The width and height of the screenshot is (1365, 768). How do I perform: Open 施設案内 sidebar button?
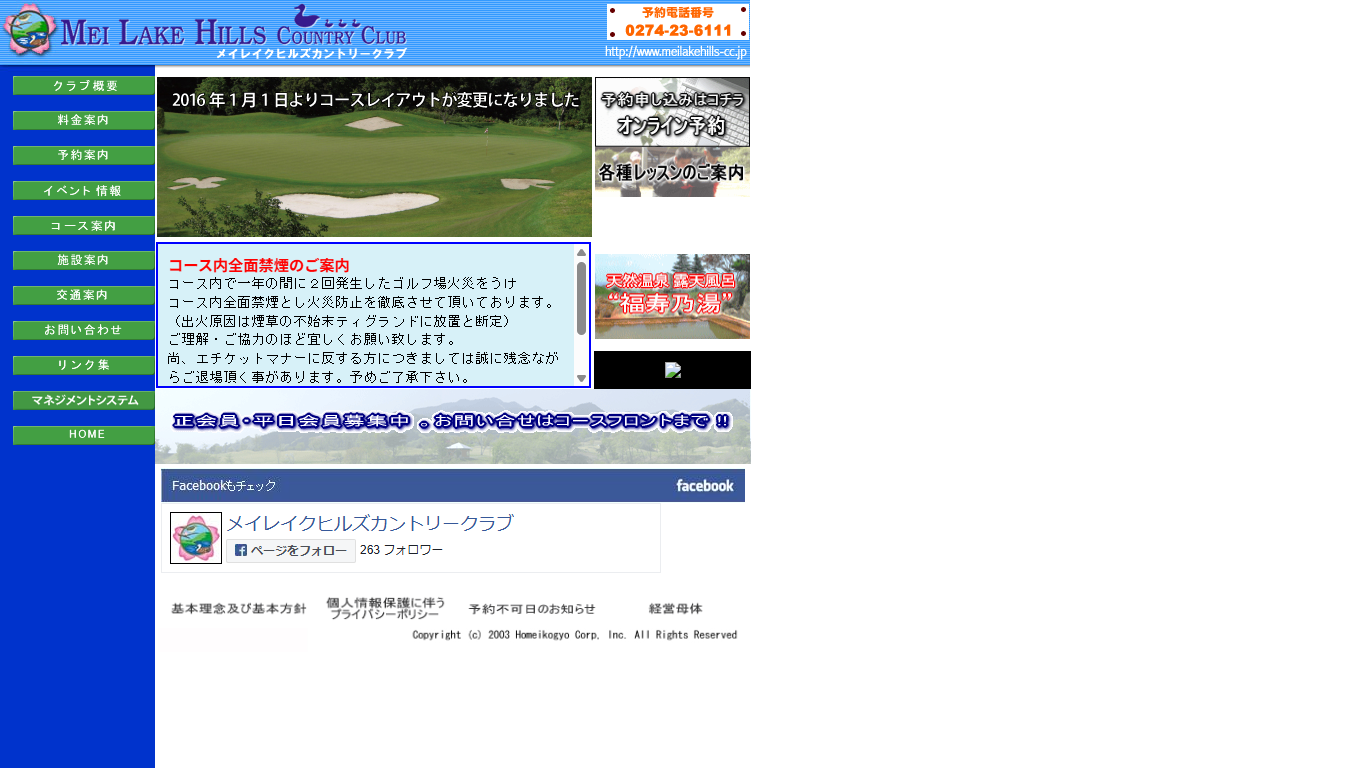coord(84,261)
